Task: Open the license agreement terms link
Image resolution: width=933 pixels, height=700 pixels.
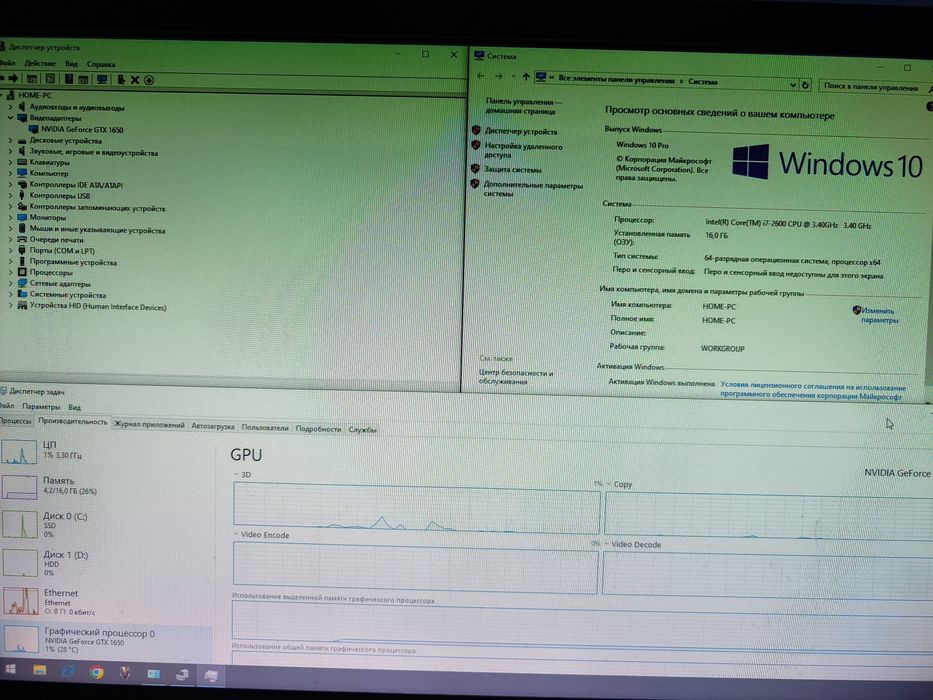Action: point(813,392)
